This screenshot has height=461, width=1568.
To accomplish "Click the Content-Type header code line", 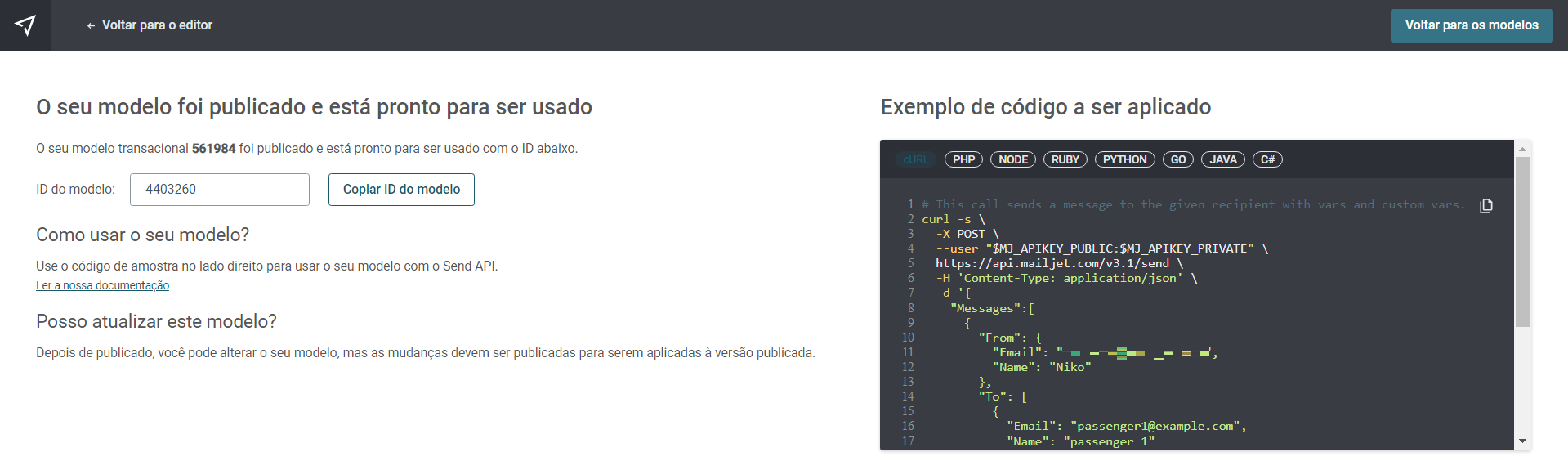I will (x=1066, y=278).
